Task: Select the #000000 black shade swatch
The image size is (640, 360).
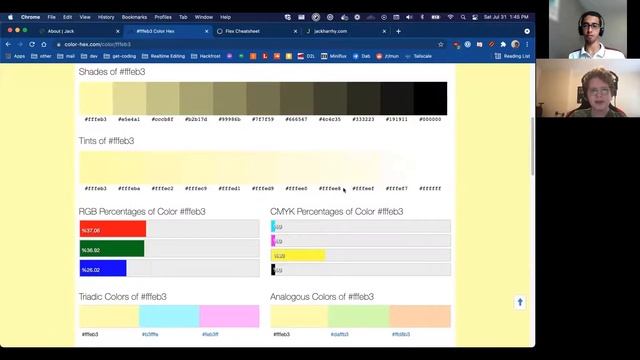Action: [x=431, y=98]
